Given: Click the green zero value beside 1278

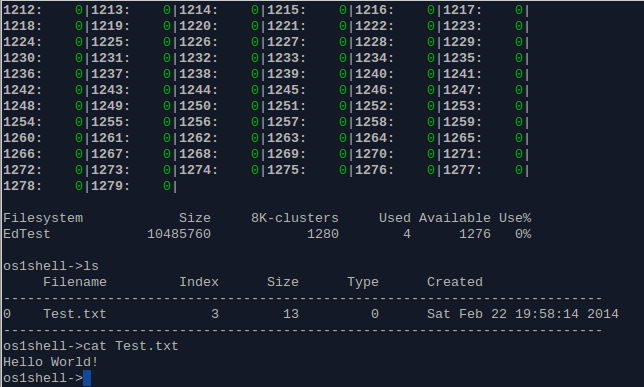Looking at the screenshot, I should tap(79, 186).
